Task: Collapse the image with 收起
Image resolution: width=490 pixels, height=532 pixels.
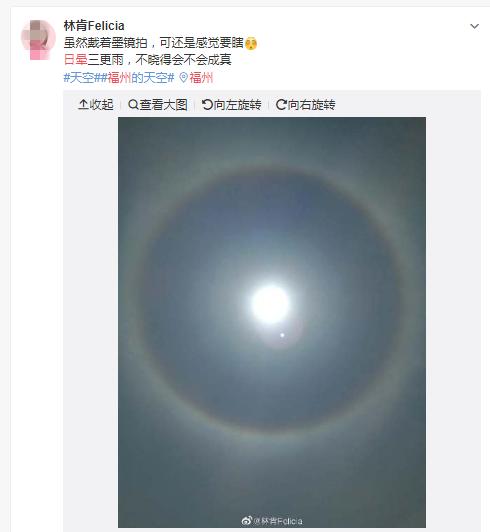Action: click(96, 104)
